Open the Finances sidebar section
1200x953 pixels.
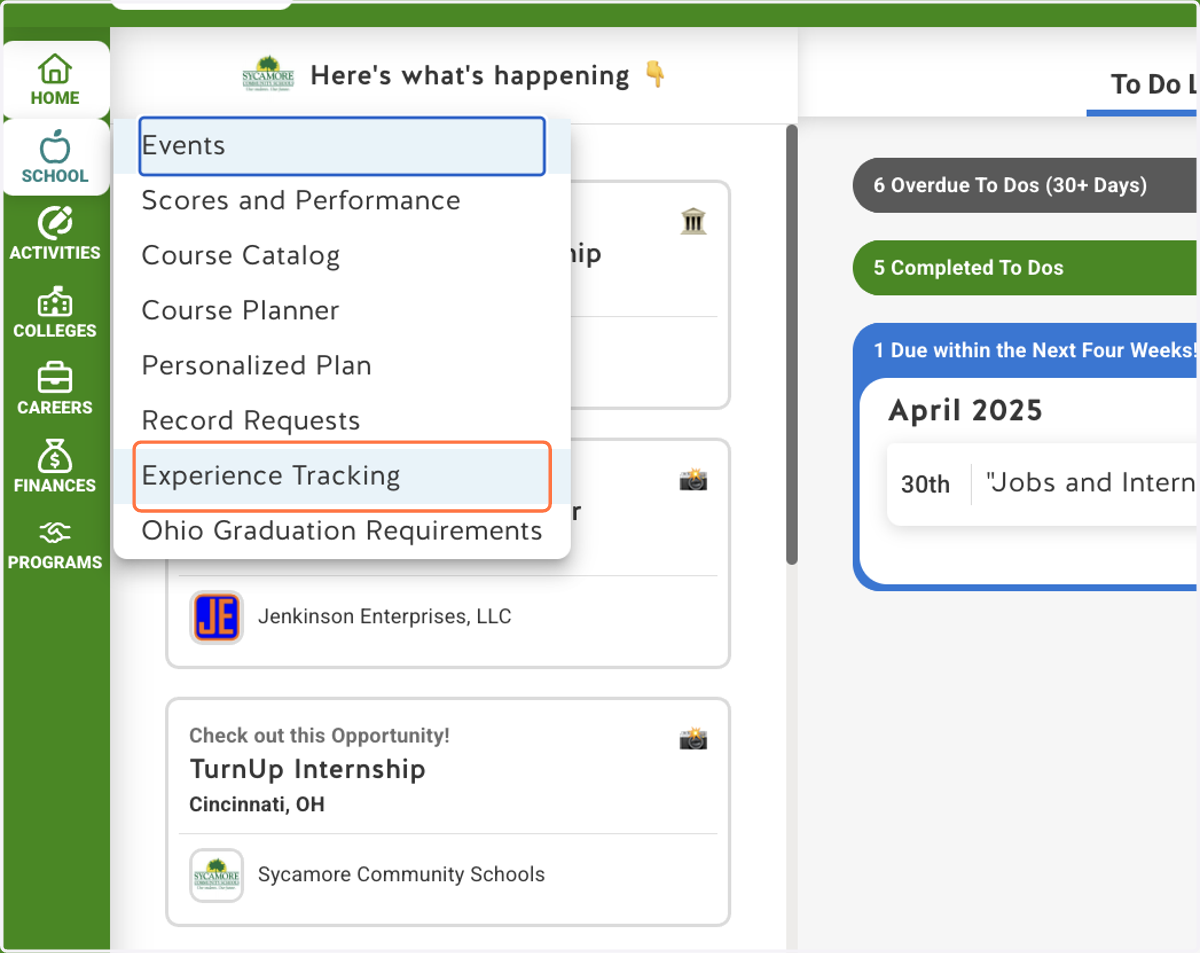point(55,467)
